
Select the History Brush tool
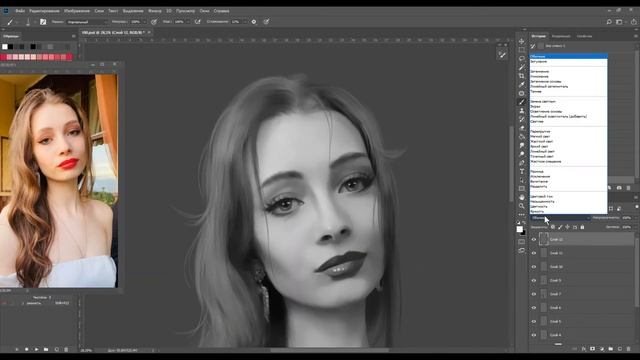(522, 119)
